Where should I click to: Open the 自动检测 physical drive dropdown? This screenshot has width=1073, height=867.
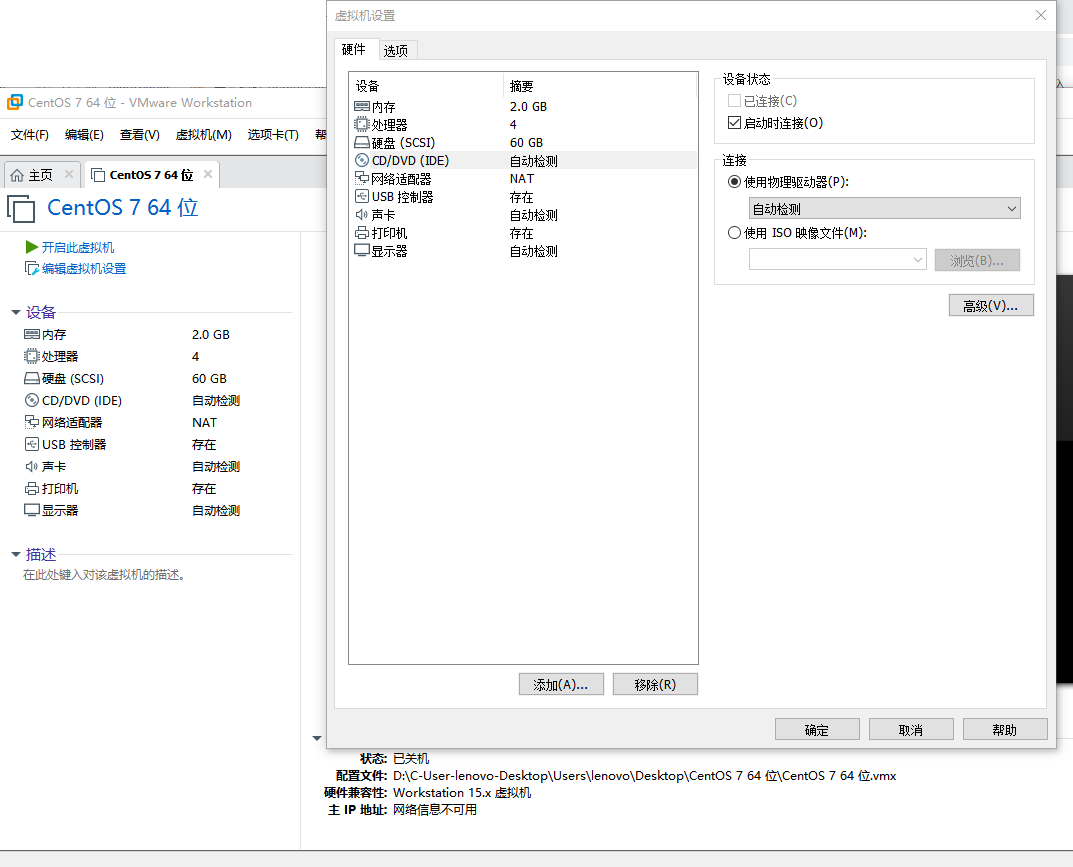click(884, 209)
